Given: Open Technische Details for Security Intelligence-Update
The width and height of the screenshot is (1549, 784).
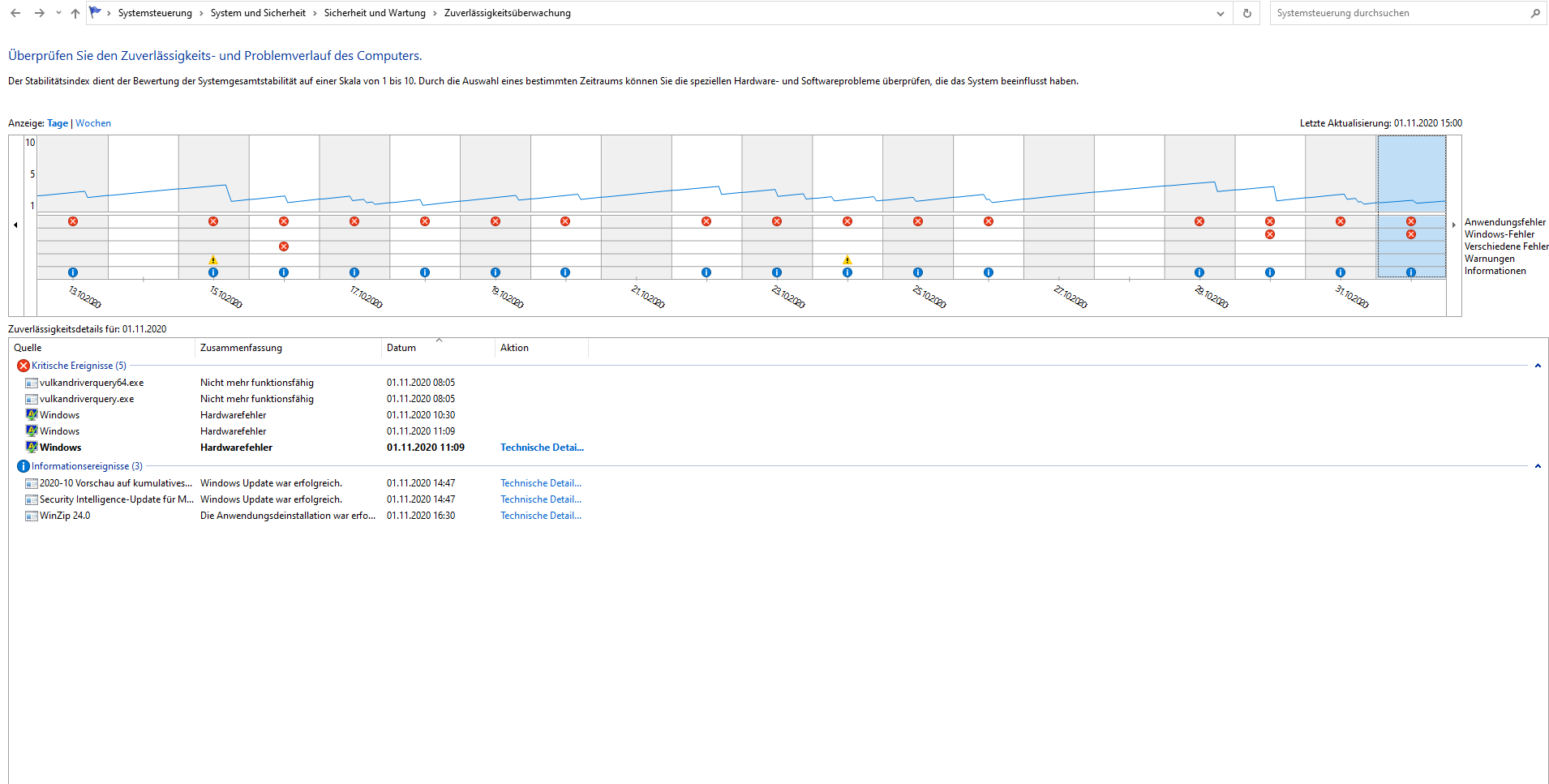Looking at the screenshot, I should pos(541,499).
